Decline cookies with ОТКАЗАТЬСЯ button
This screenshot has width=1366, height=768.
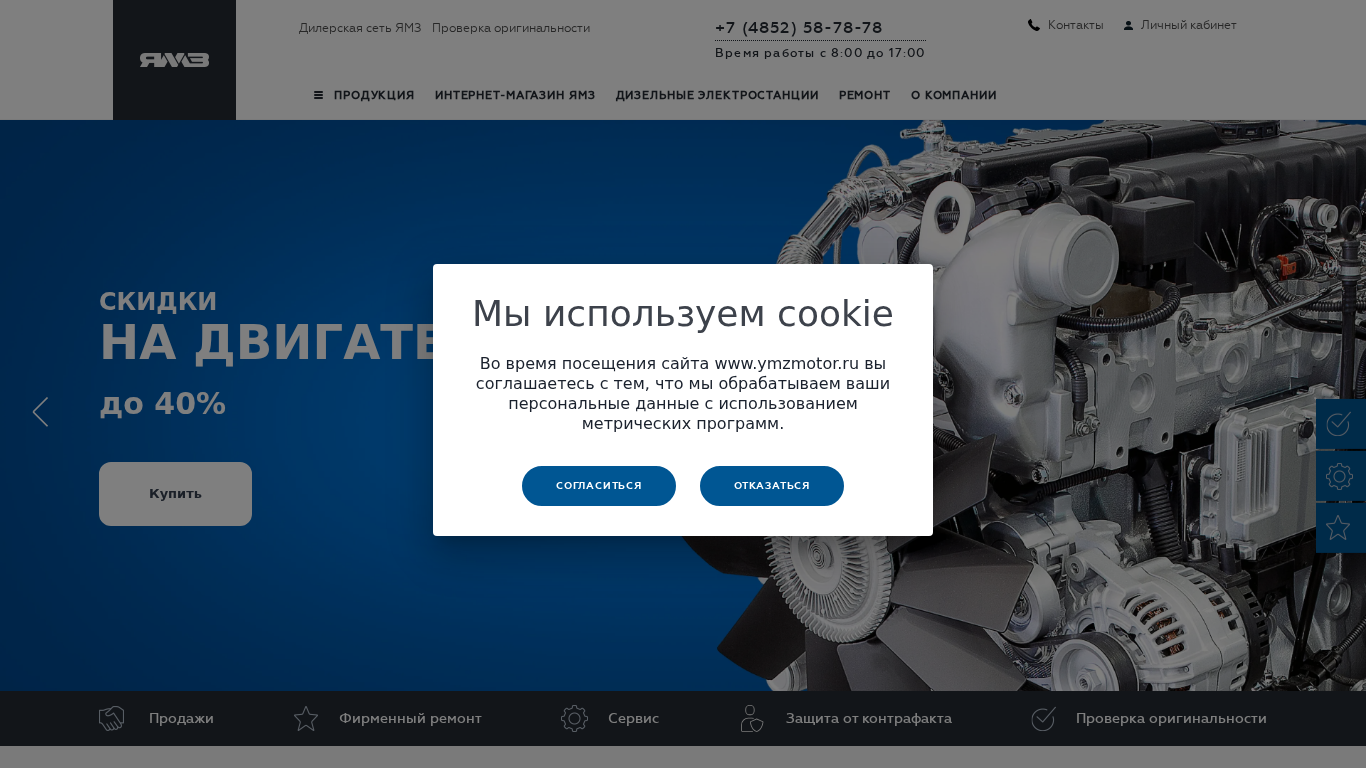pos(772,486)
